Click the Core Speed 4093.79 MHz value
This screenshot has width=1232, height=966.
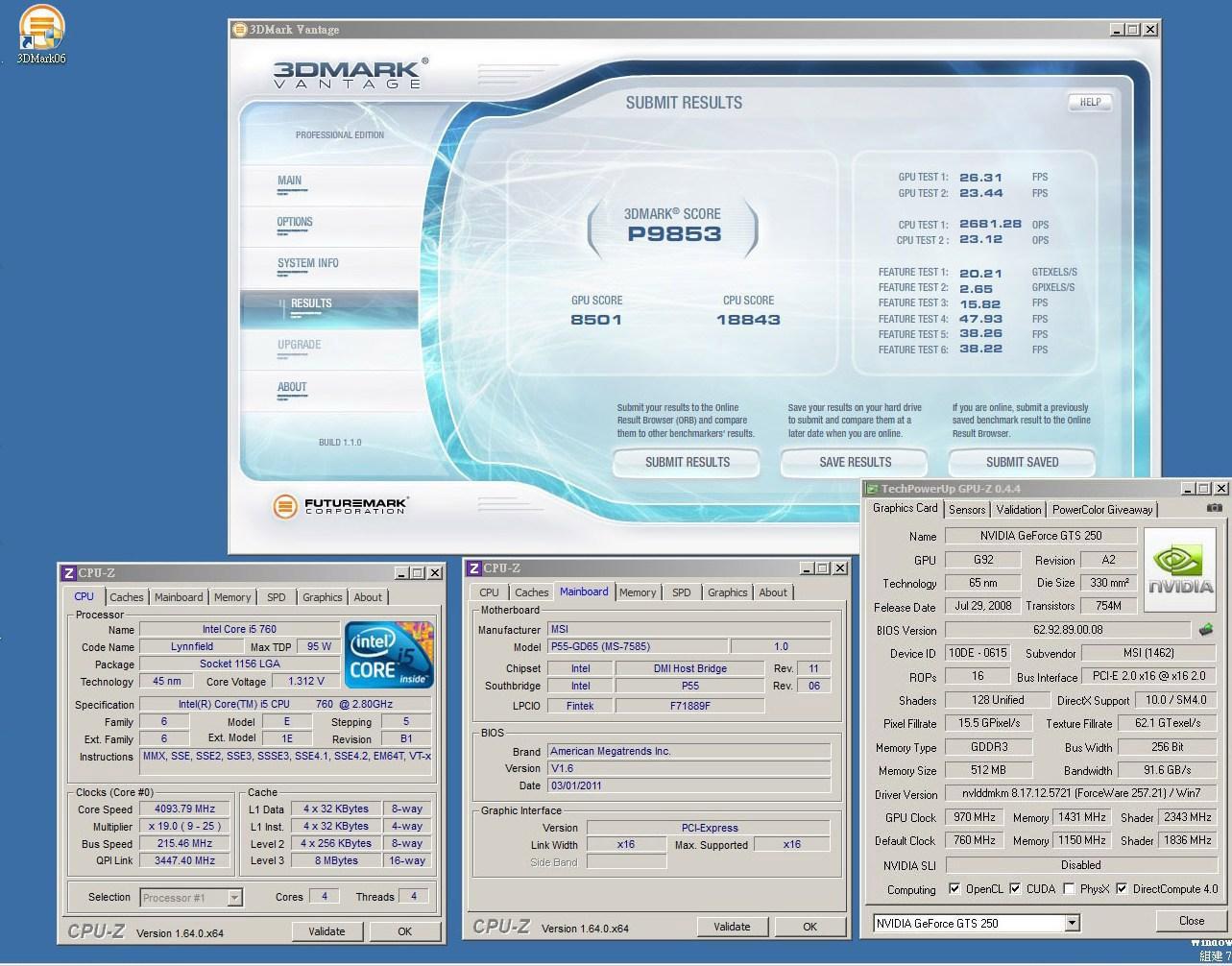186,809
